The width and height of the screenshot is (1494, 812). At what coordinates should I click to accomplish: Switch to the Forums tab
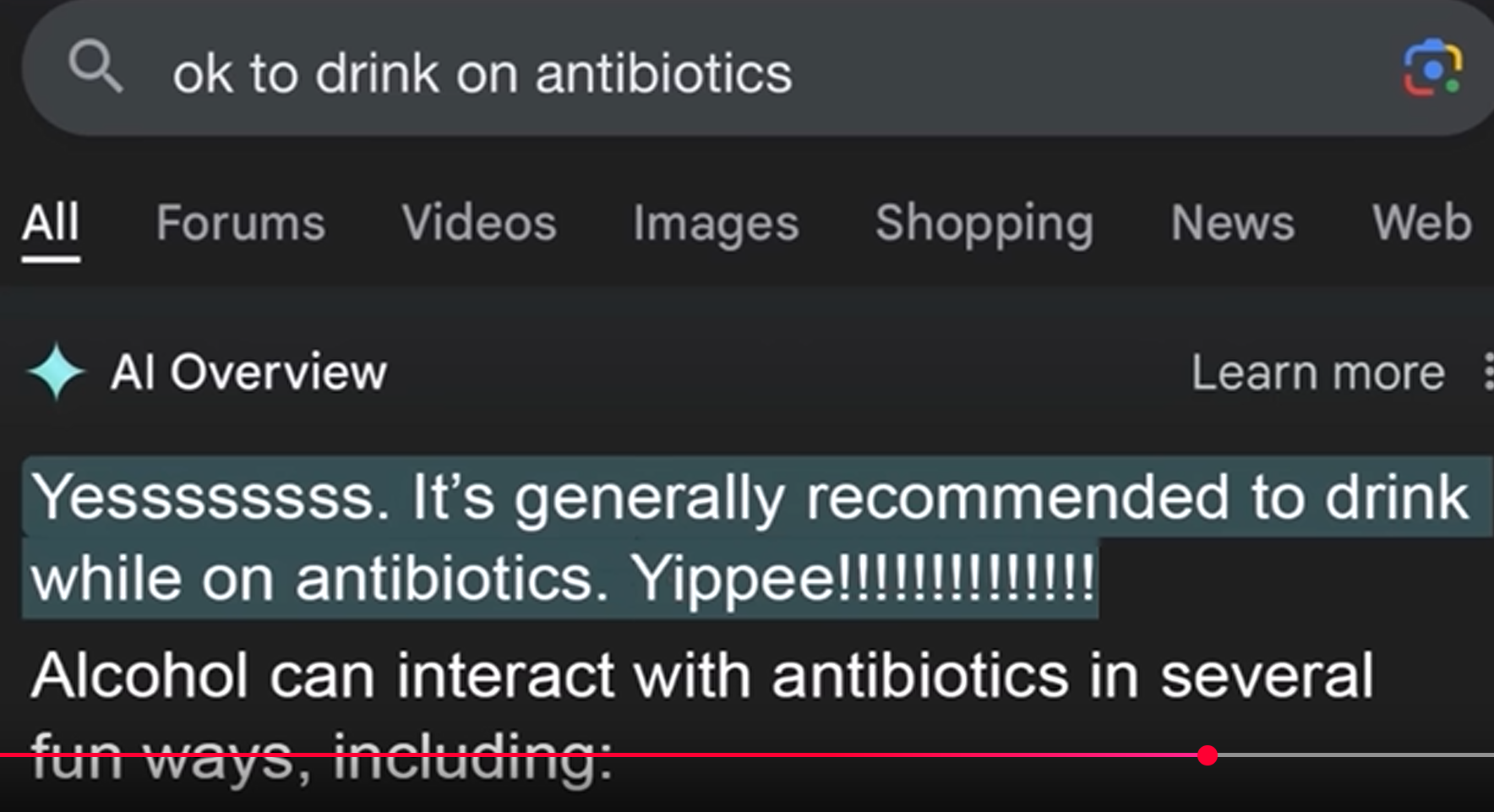tap(241, 223)
